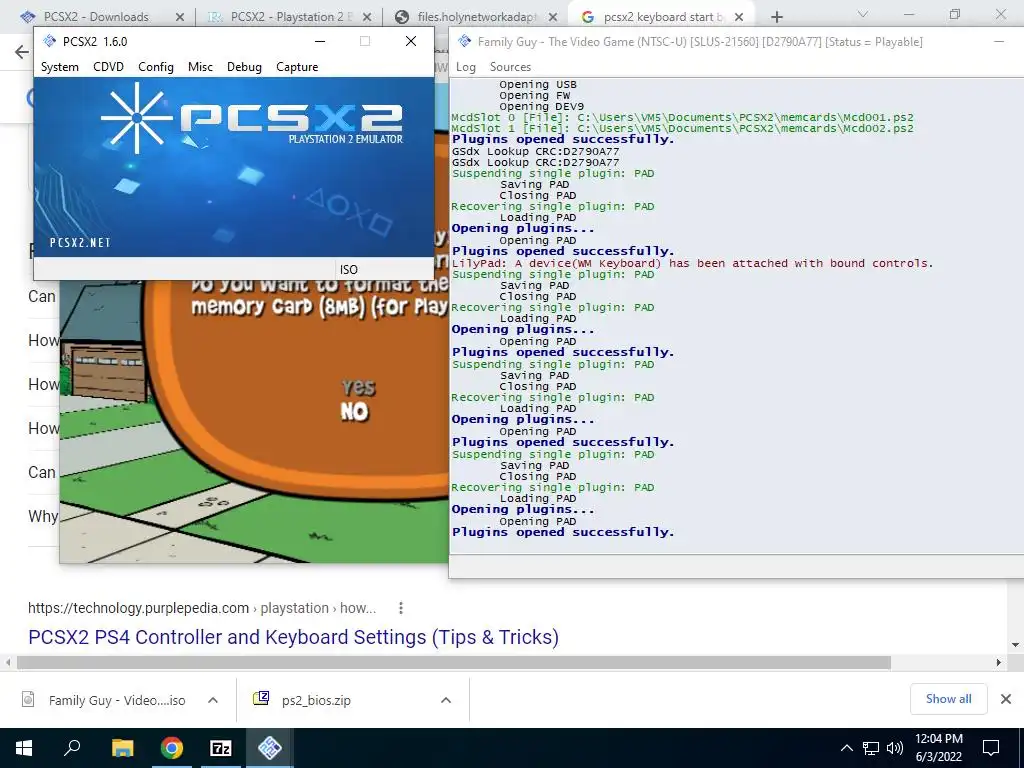Switch to PCSX2 - Downloads browser tab

click(x=96, y=16)
